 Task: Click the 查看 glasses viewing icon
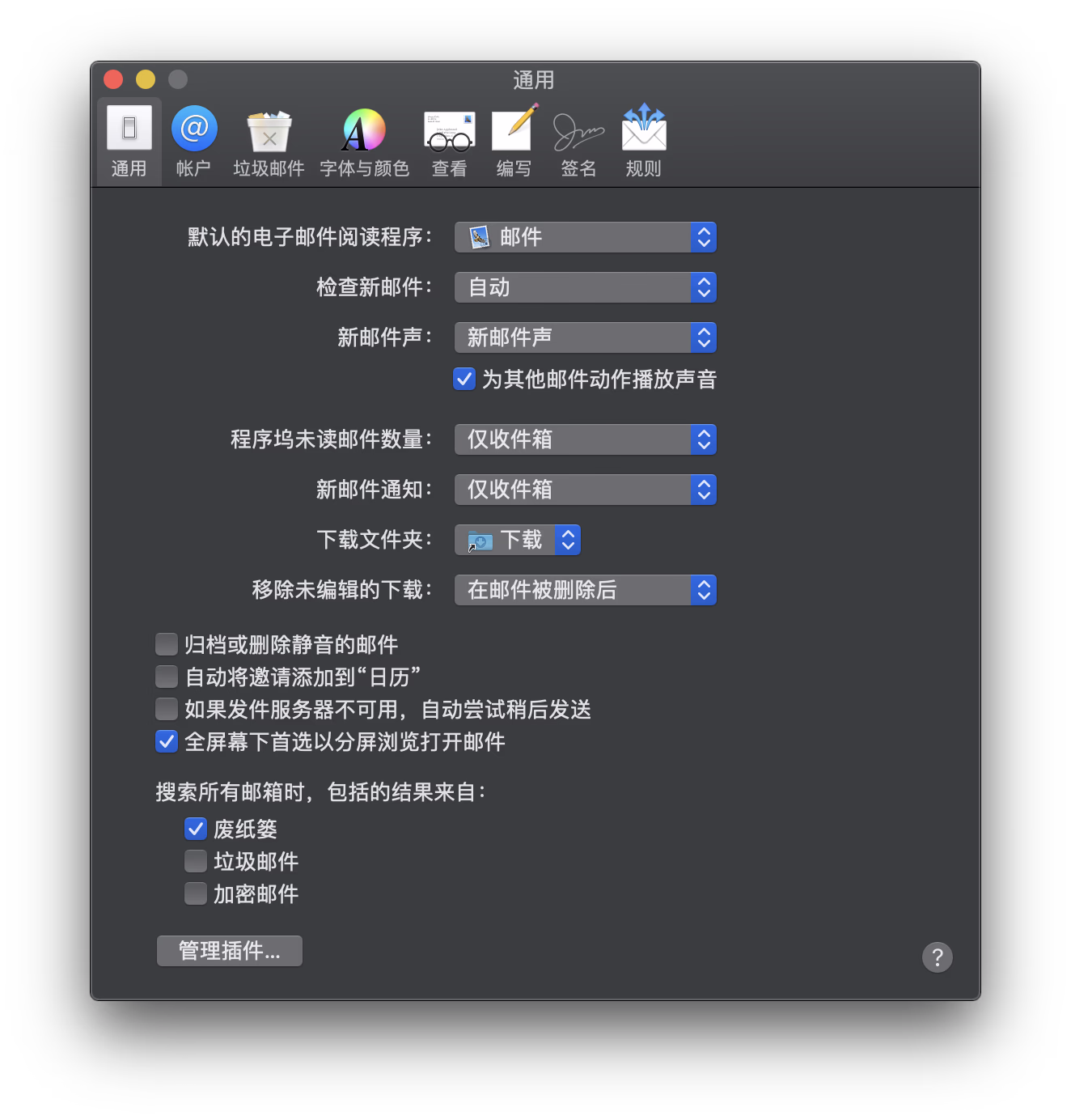449,131
